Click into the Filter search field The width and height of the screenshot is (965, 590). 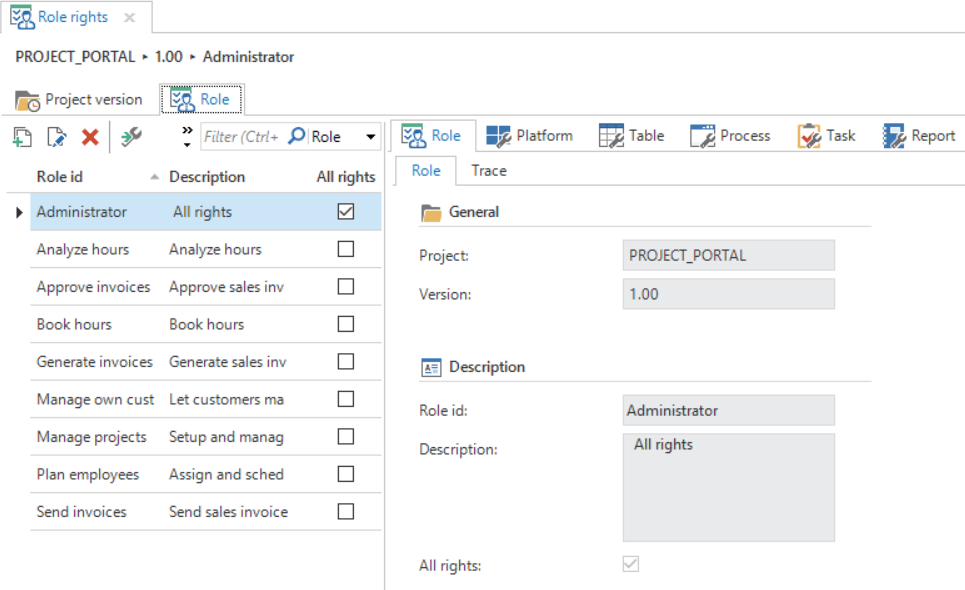tap(241, 137)
